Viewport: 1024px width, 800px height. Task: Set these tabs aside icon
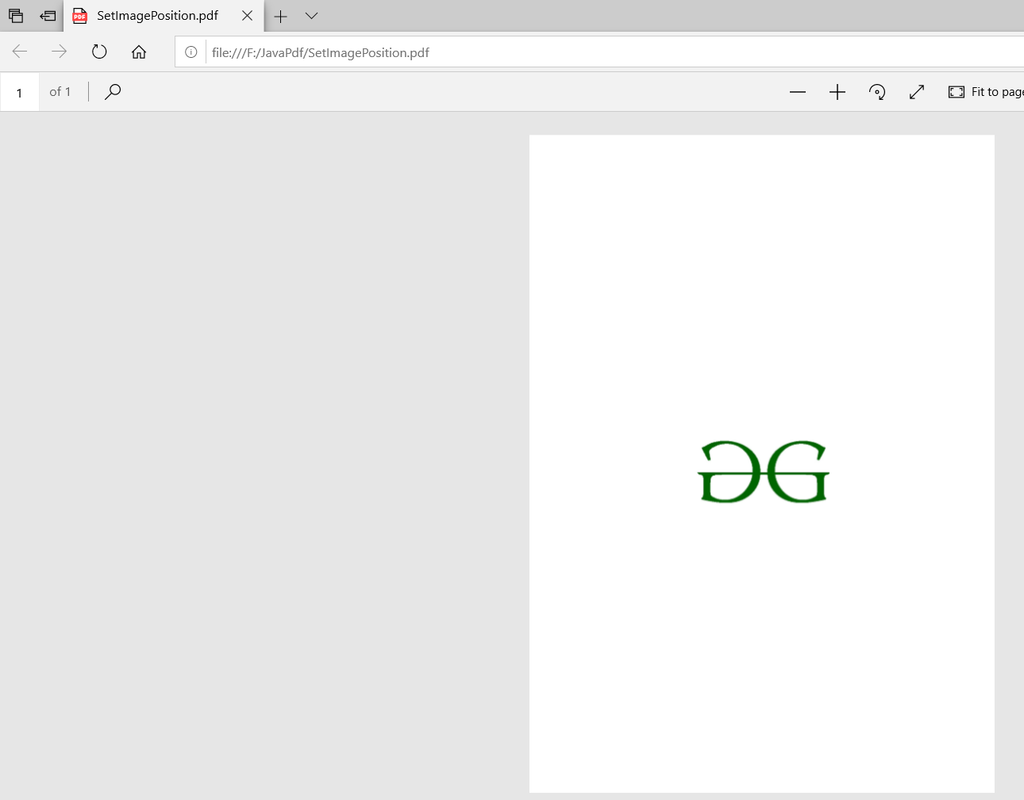point(48,16)
